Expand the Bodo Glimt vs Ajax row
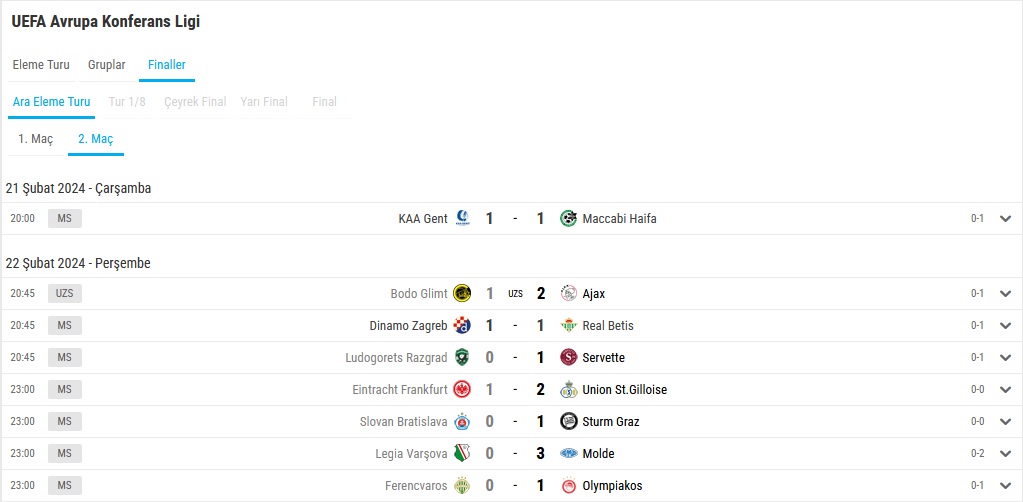This screenshot has height=502, width=1023. [1005, 294]
